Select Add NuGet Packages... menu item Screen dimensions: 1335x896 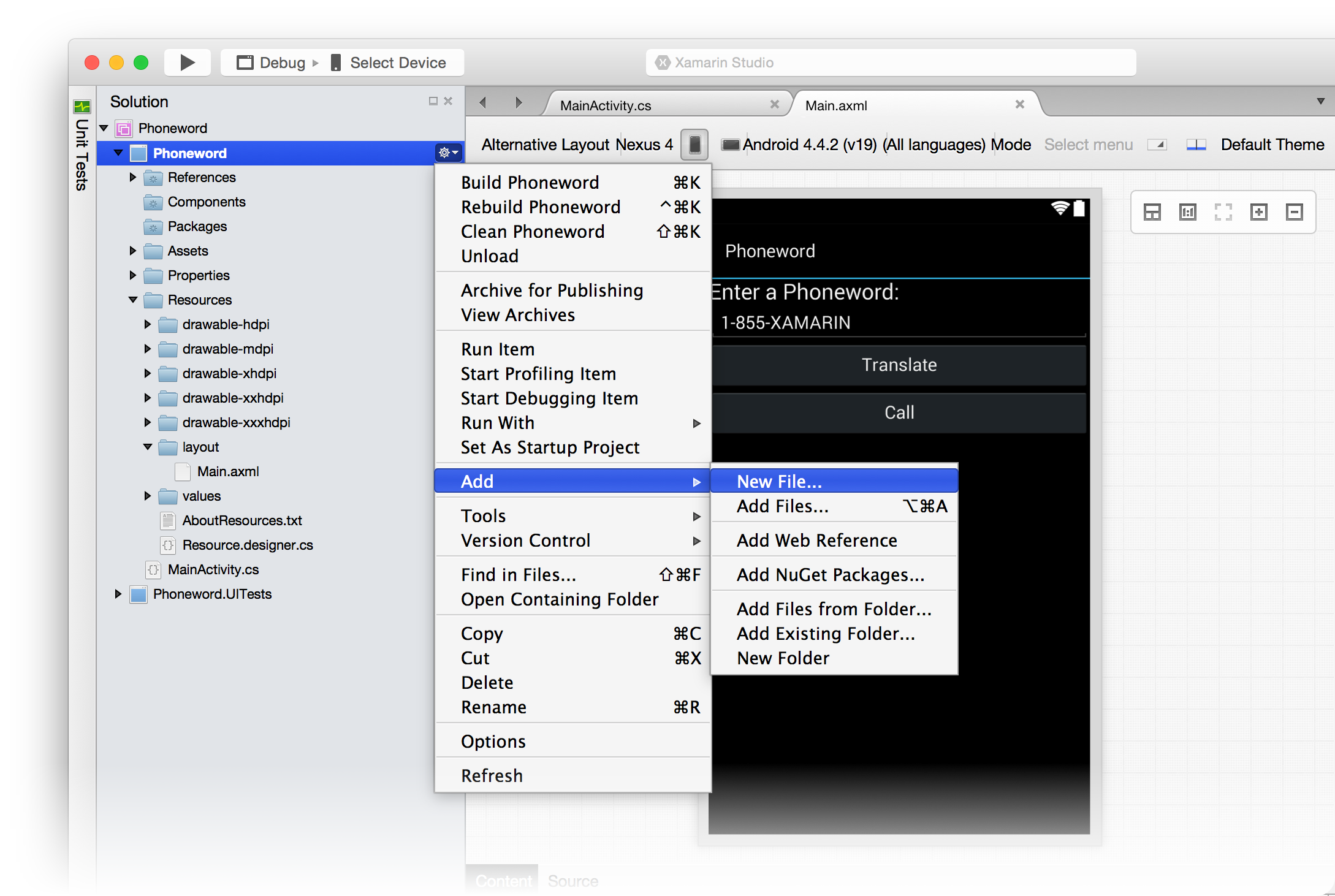[x=830, y=574]
